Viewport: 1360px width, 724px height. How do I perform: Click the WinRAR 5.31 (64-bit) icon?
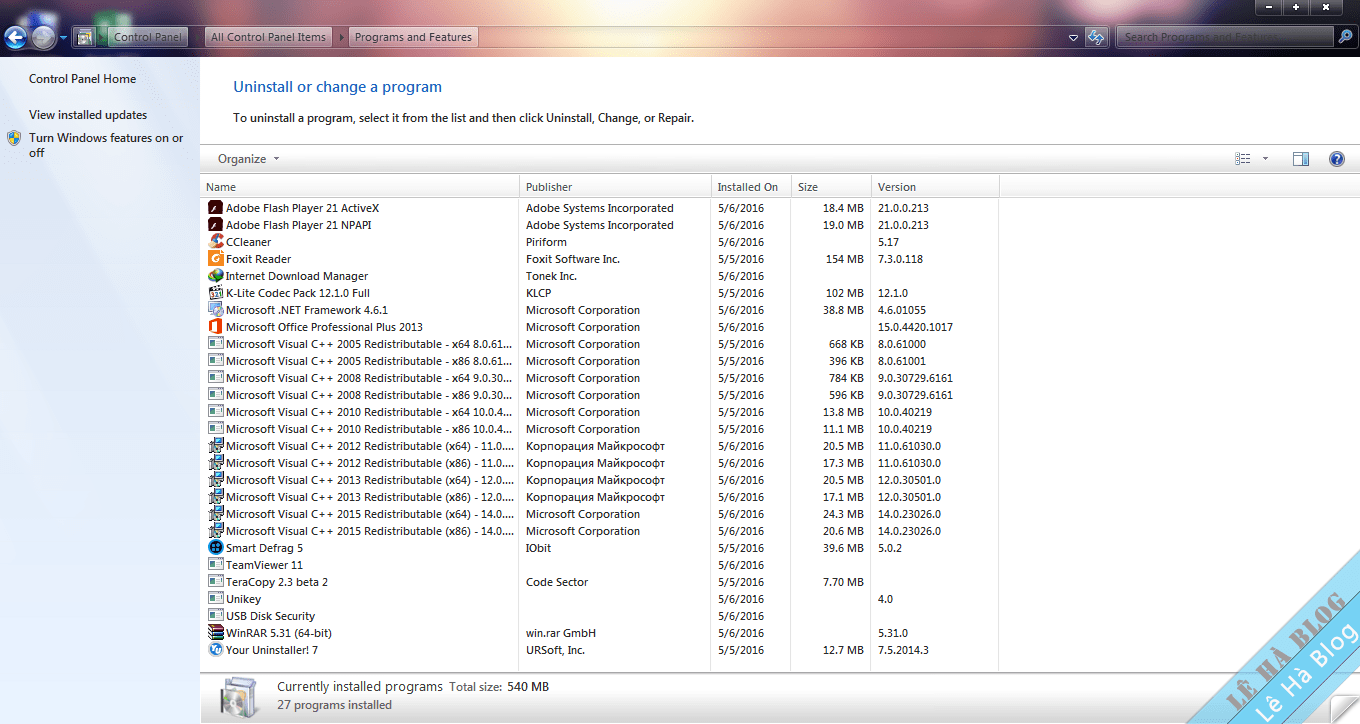click(215, 633)
